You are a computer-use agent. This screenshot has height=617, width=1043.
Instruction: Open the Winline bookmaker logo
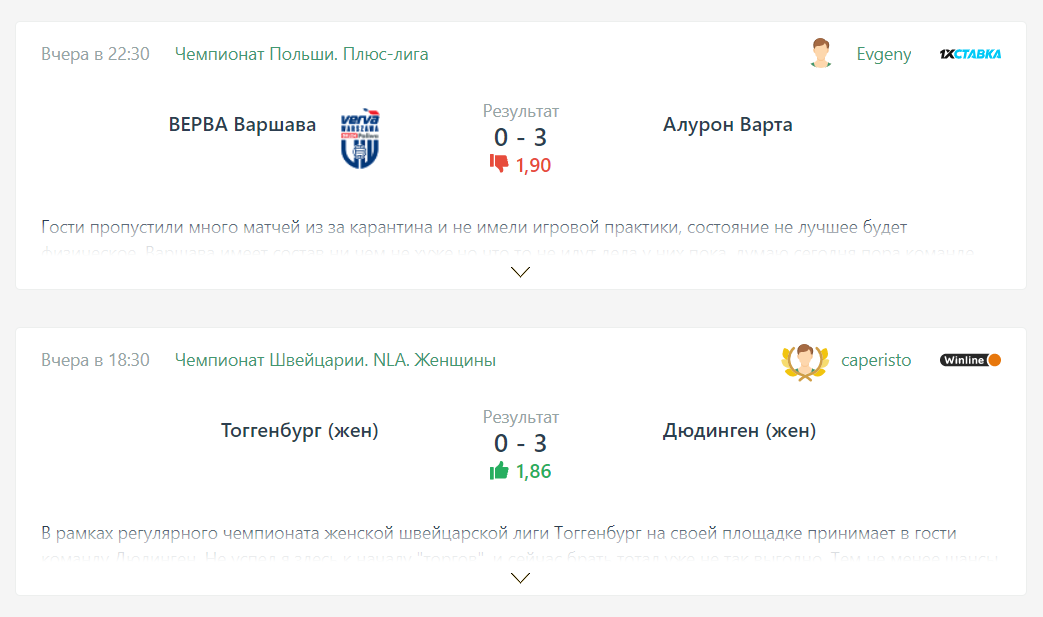pos(970,360)
